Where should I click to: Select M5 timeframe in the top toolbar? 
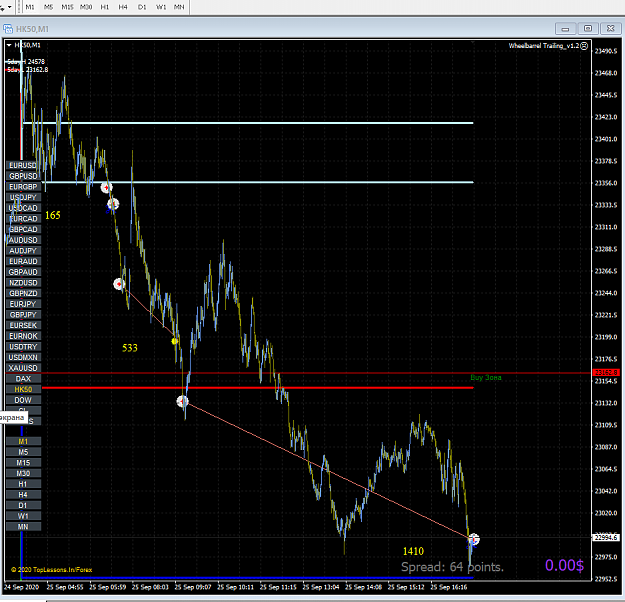(49, 7)
